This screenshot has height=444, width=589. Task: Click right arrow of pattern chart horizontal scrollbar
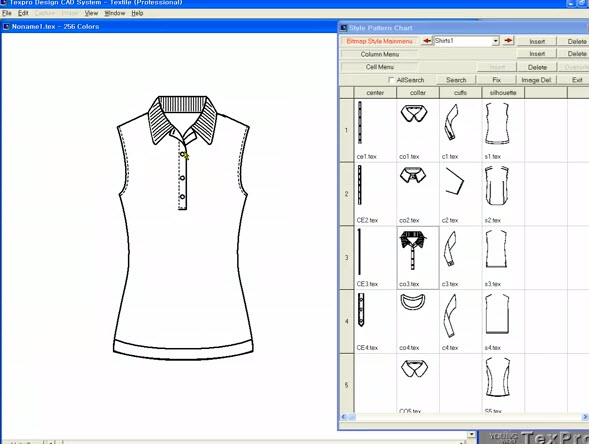click(585, 417)
